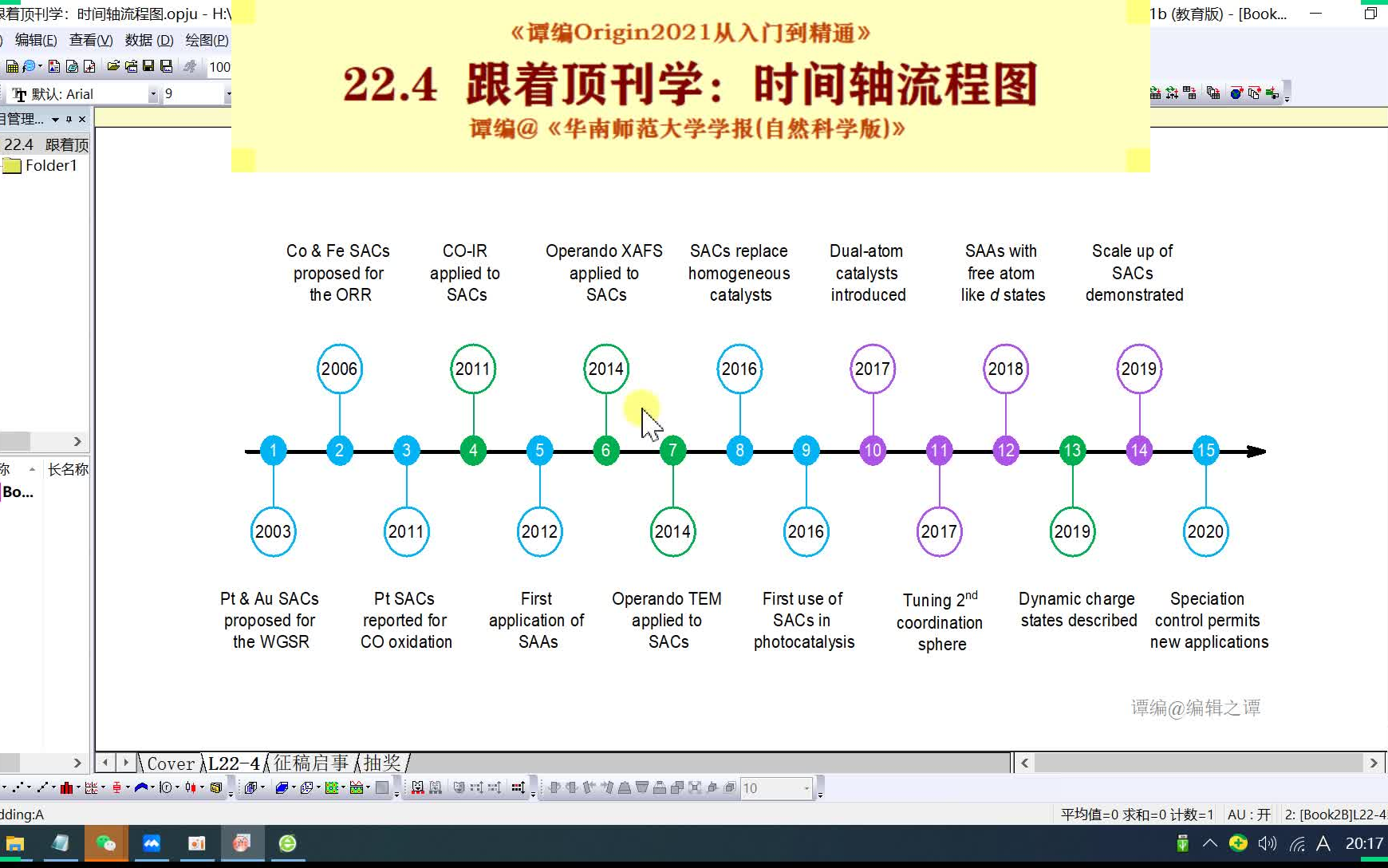Viewport: 1388px width, 868px height.
Task: Click the sheet tab scroll-right arrow
Action: pyautogui.click(x=125, y=763)
